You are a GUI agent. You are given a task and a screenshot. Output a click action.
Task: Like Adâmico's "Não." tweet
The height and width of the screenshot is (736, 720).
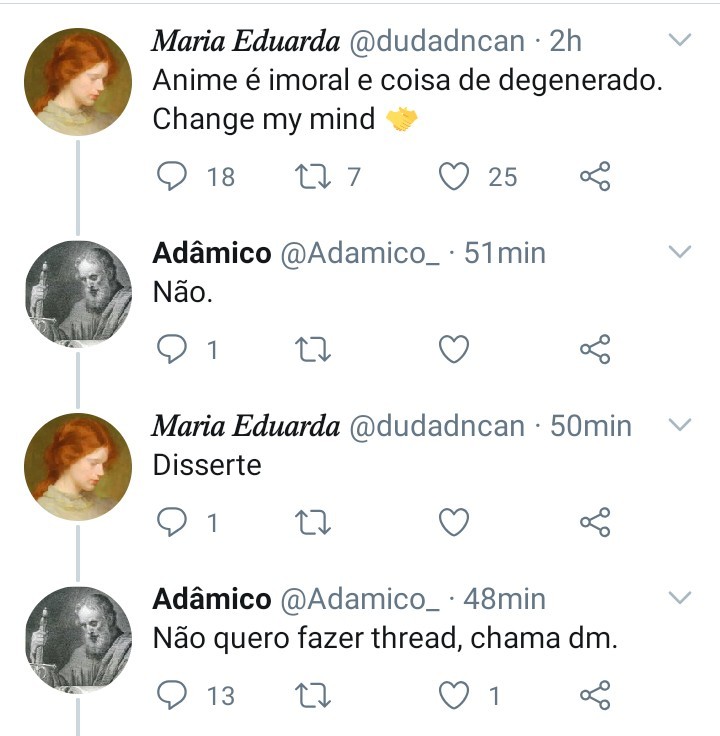(x=455, y=349)
